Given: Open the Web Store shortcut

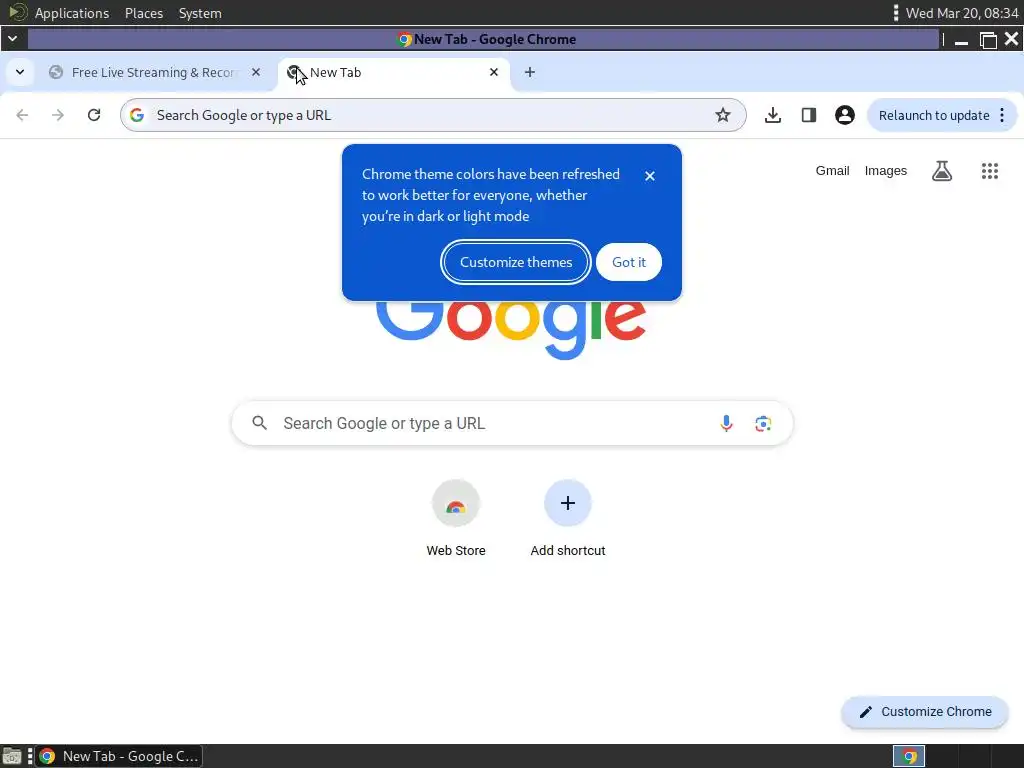Looking at the screenshot, I should [x=456, y=503].
